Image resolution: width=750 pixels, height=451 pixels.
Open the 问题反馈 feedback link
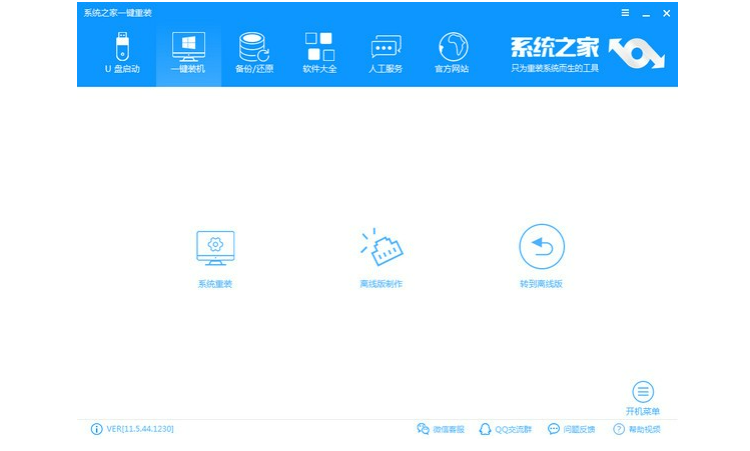[571, 429]
